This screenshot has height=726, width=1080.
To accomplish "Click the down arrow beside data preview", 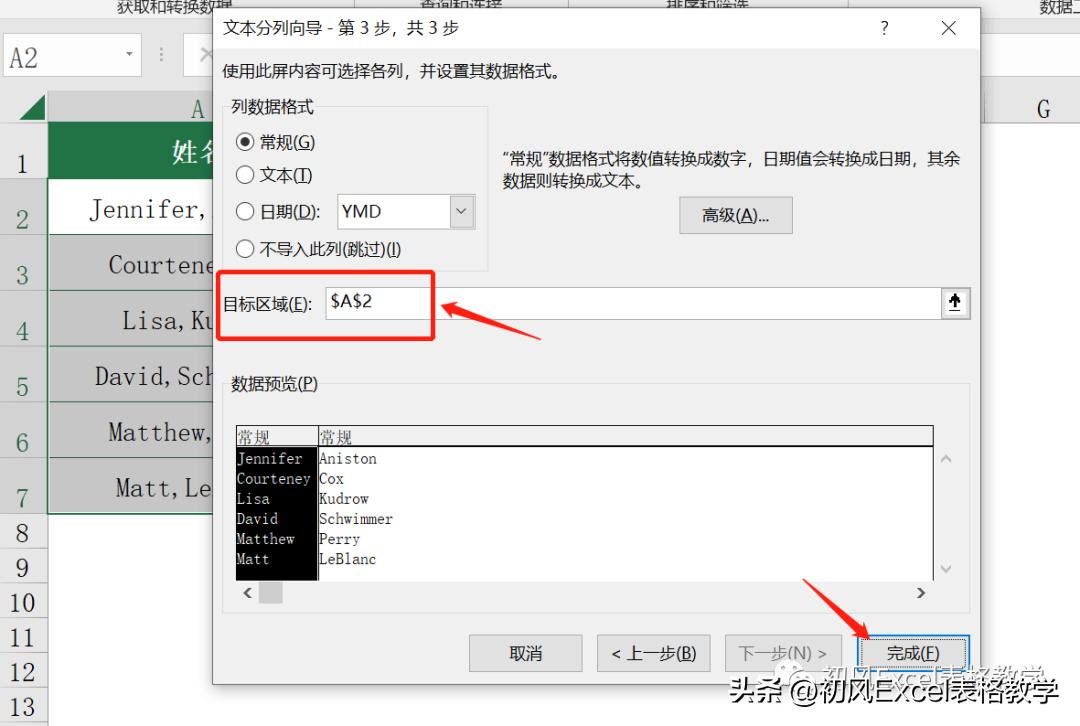I will click(x=945, y=568).
